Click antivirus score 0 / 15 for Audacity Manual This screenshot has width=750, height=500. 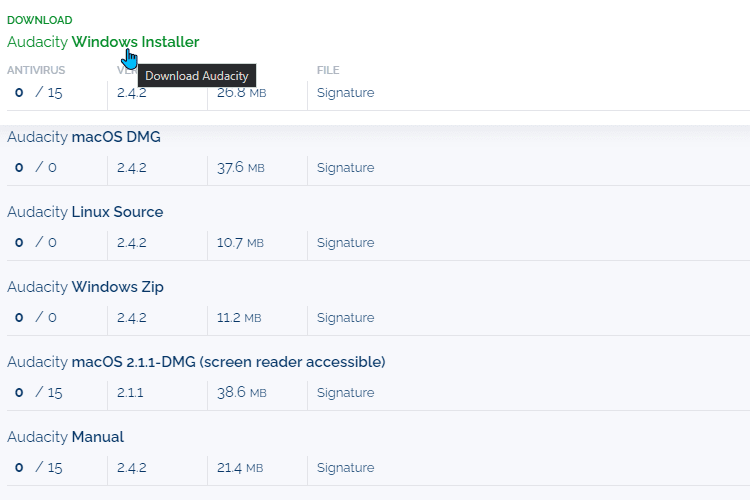coord(39,468)
